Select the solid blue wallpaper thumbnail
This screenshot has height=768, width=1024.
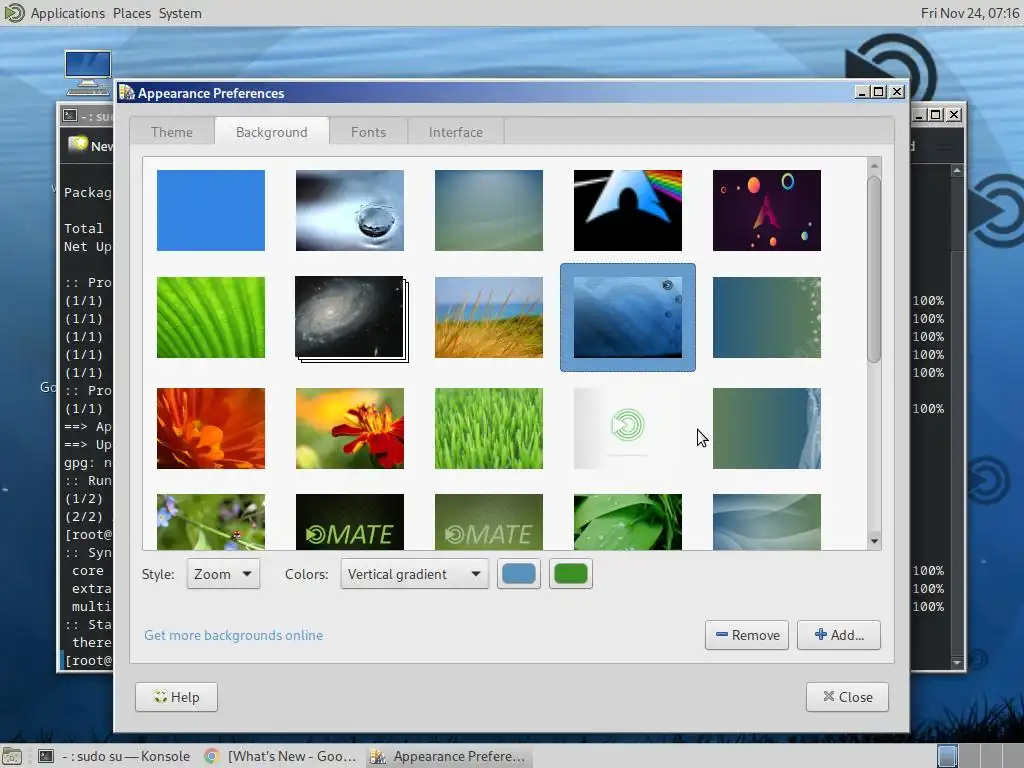point(210,210)
